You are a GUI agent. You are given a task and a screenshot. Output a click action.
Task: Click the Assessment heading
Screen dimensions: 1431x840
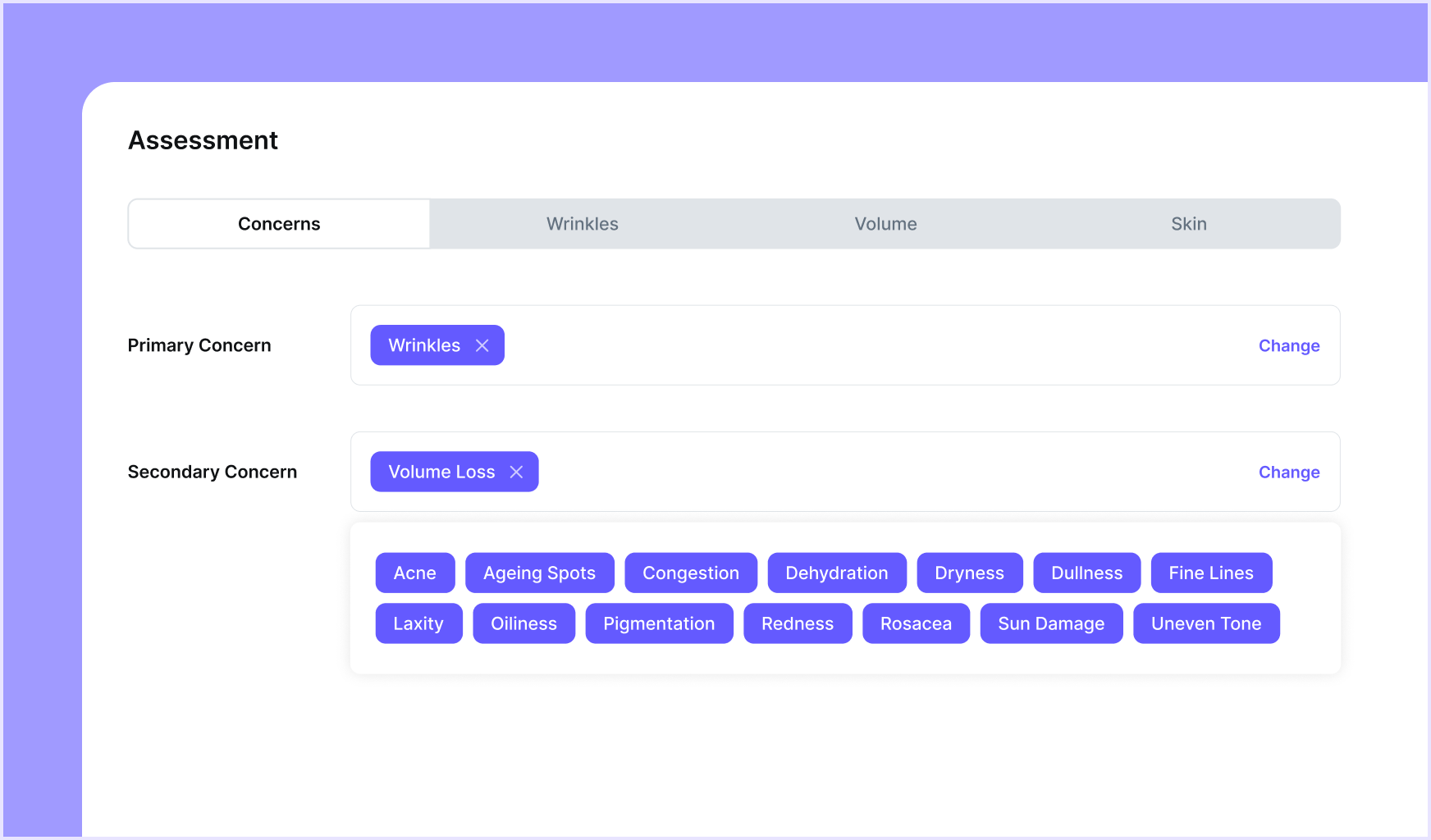click(x=203, y=140)
